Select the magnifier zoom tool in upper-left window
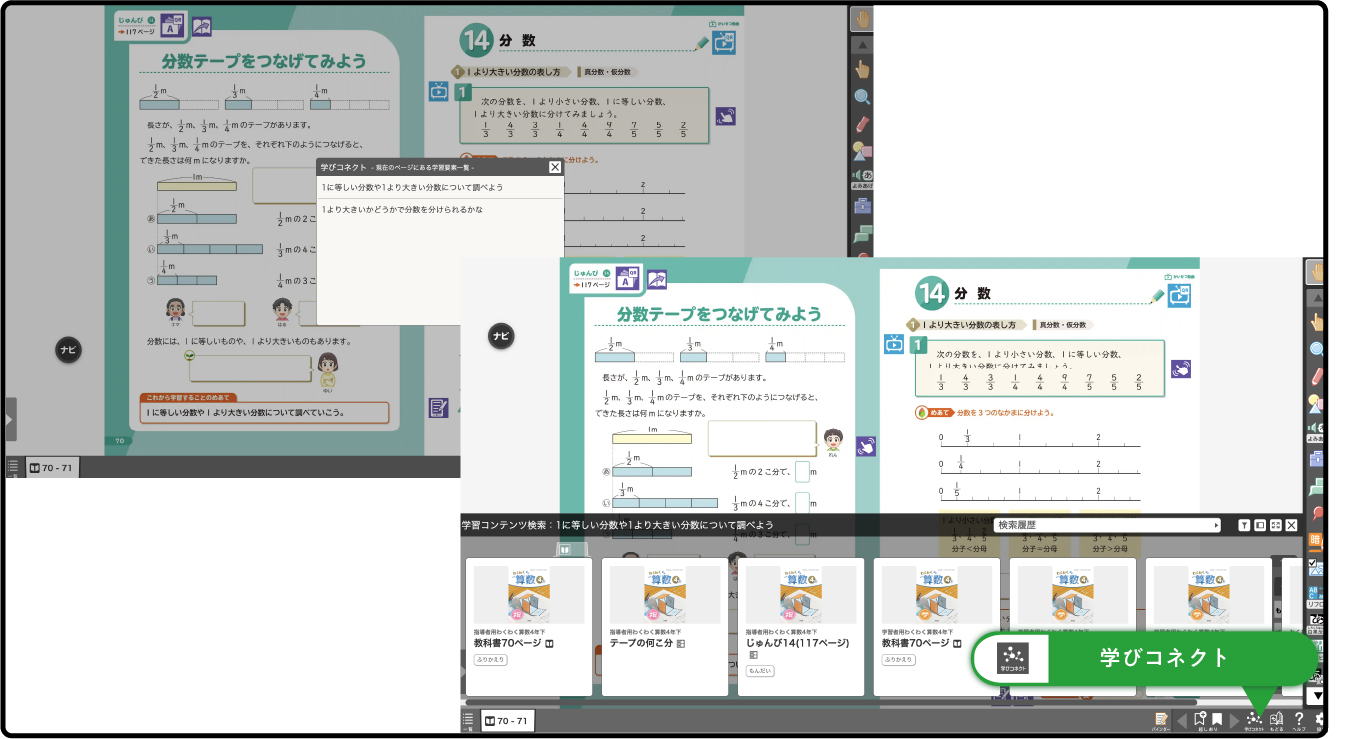The width and height of the screenshot is (1356, 739). coord(861,97)
